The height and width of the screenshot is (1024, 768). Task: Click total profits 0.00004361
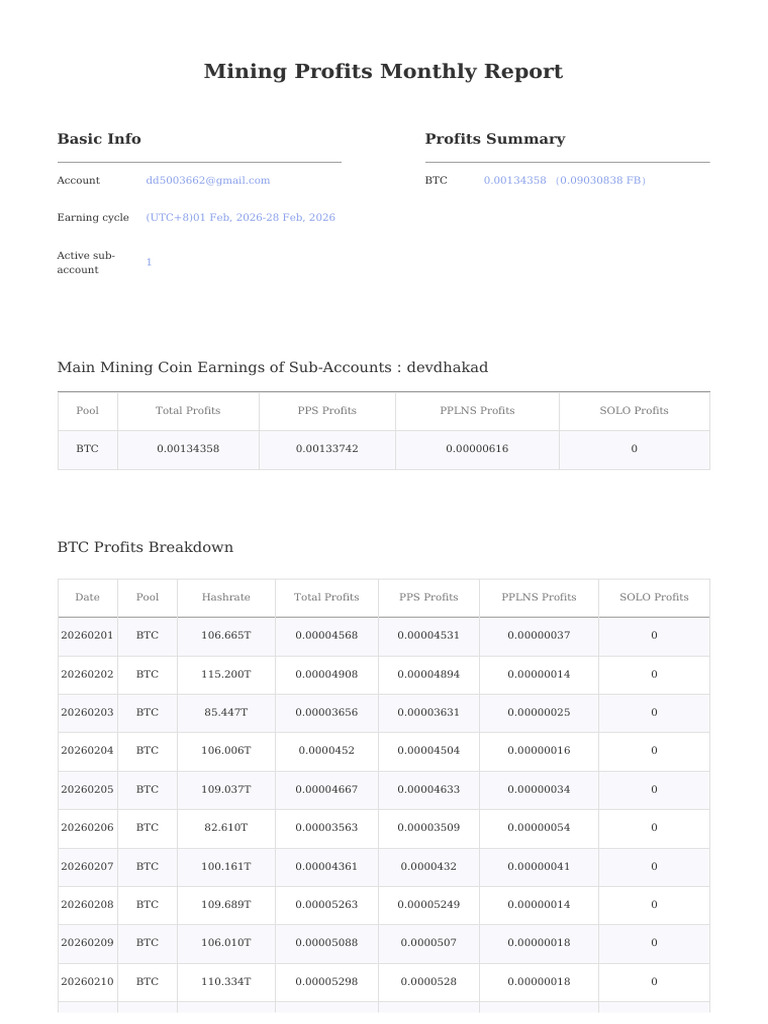pyautogui.click(x=327, y=867)
